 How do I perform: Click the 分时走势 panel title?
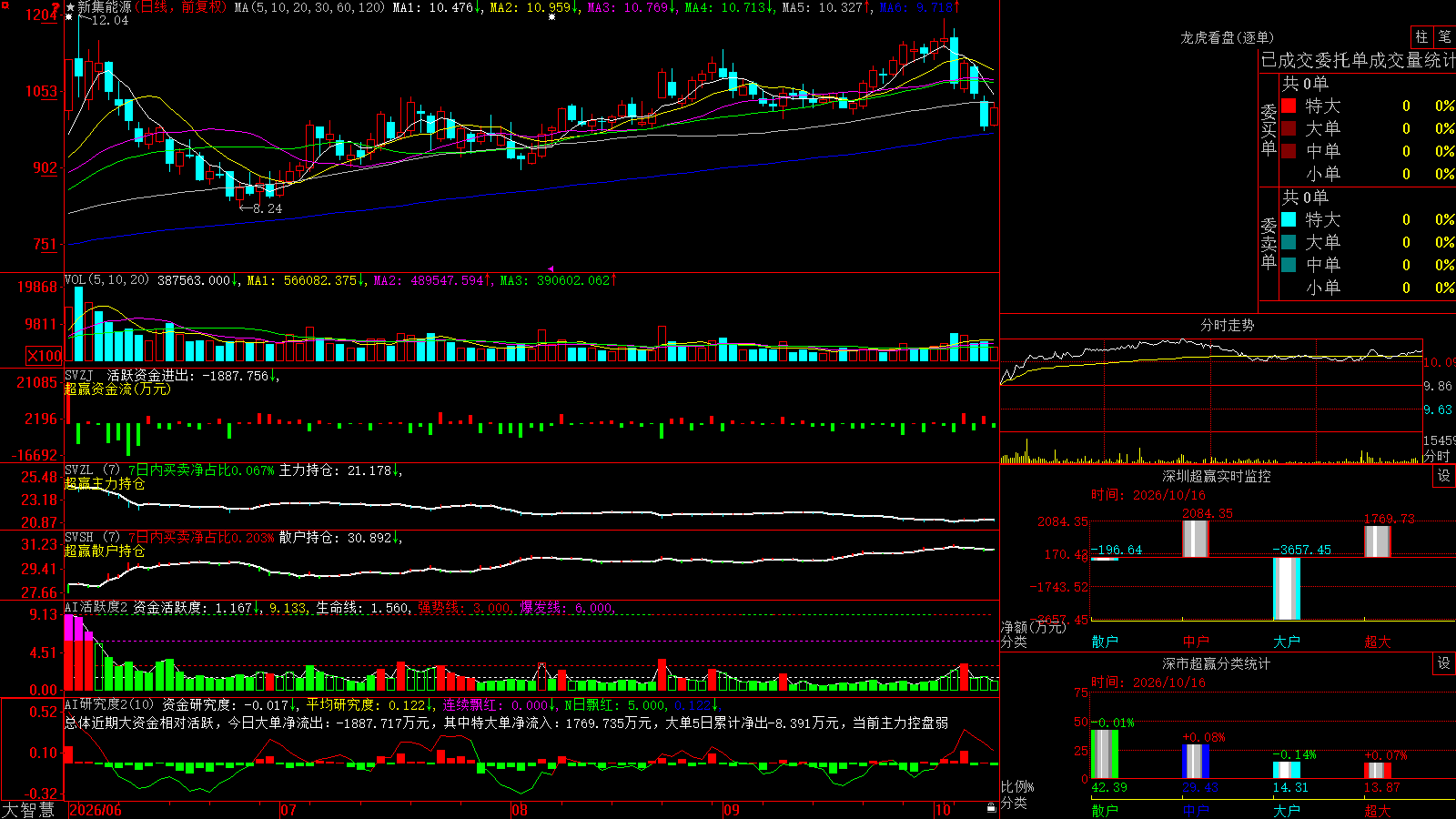(1227, 325)
